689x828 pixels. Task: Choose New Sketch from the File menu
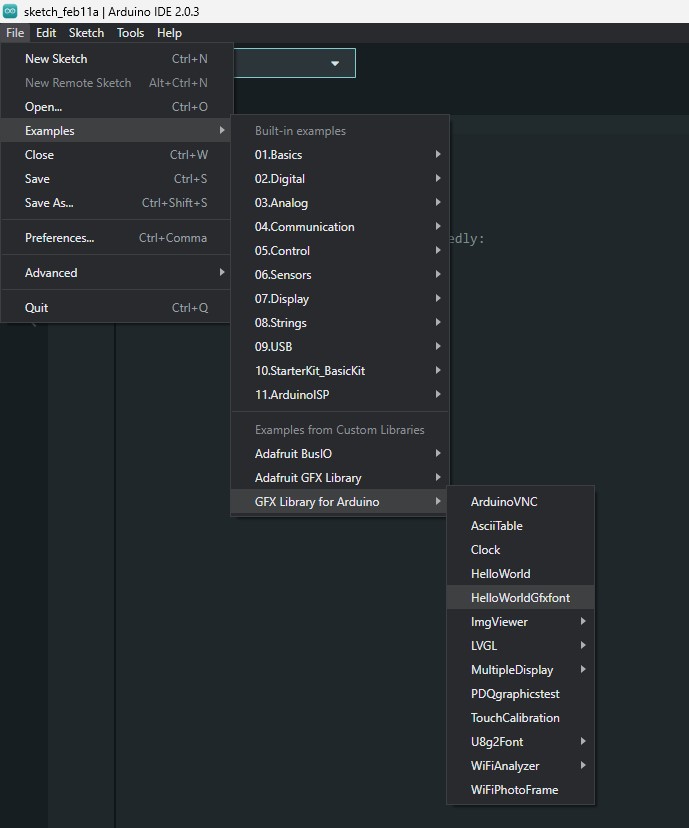(116, 59)
